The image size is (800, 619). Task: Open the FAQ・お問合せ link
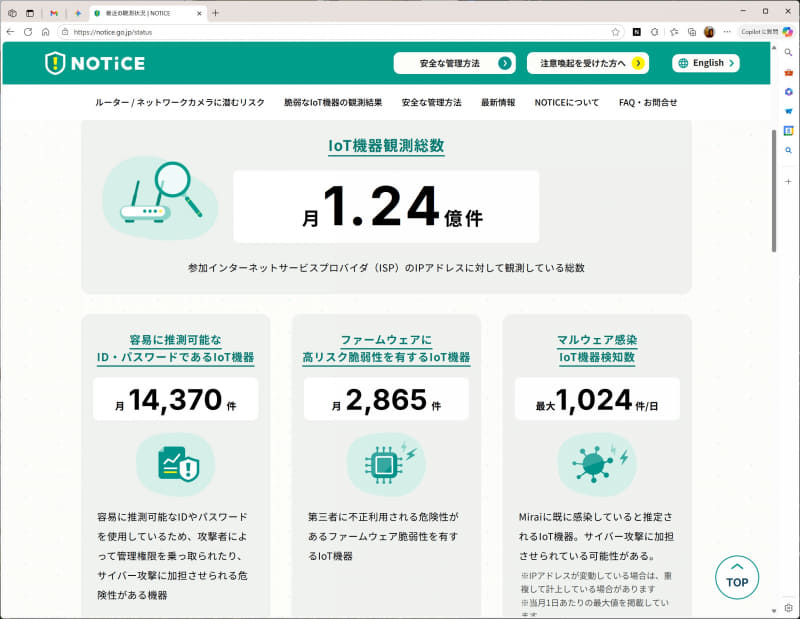click(x=646, y=101)
